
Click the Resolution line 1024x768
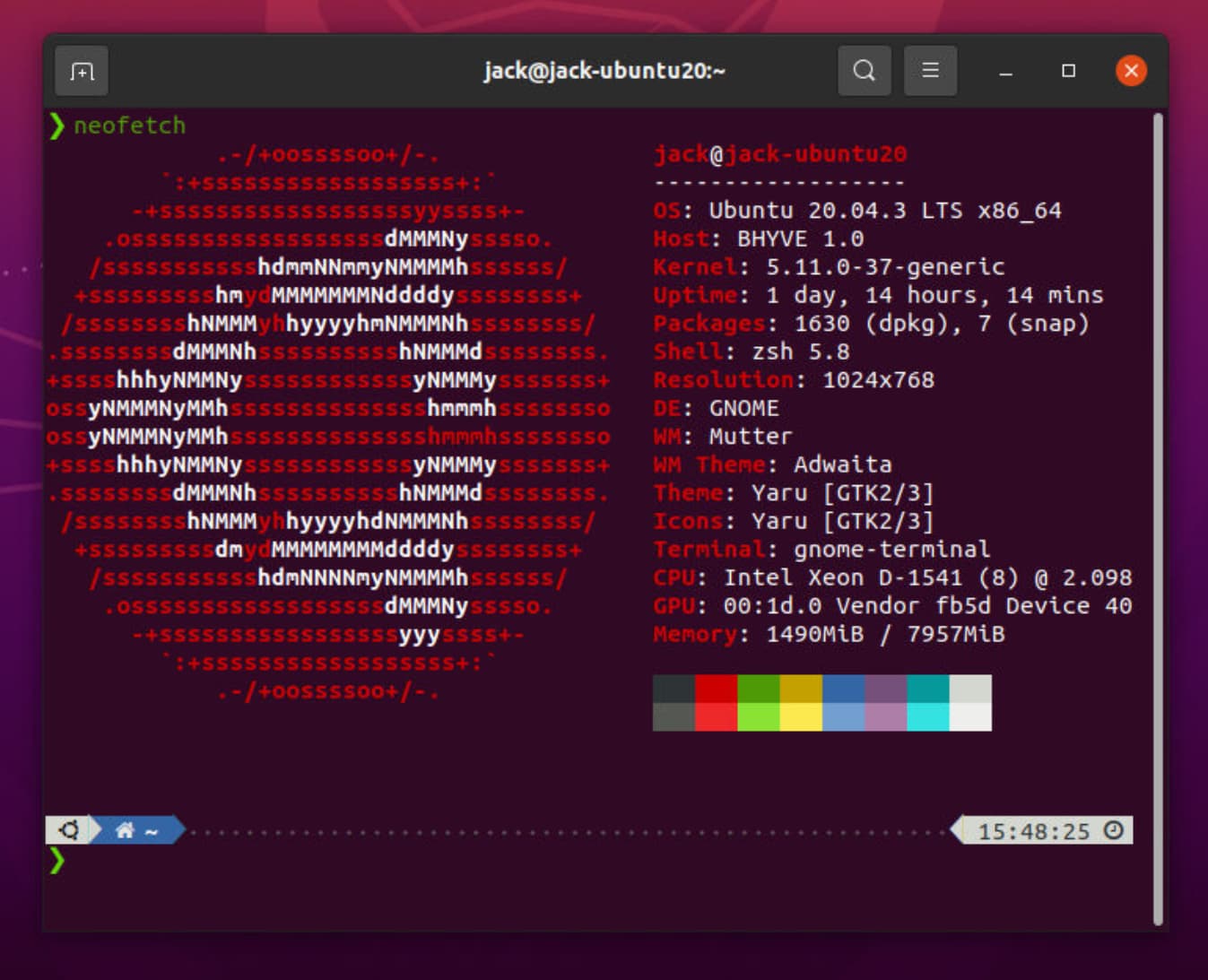point(794,380)
